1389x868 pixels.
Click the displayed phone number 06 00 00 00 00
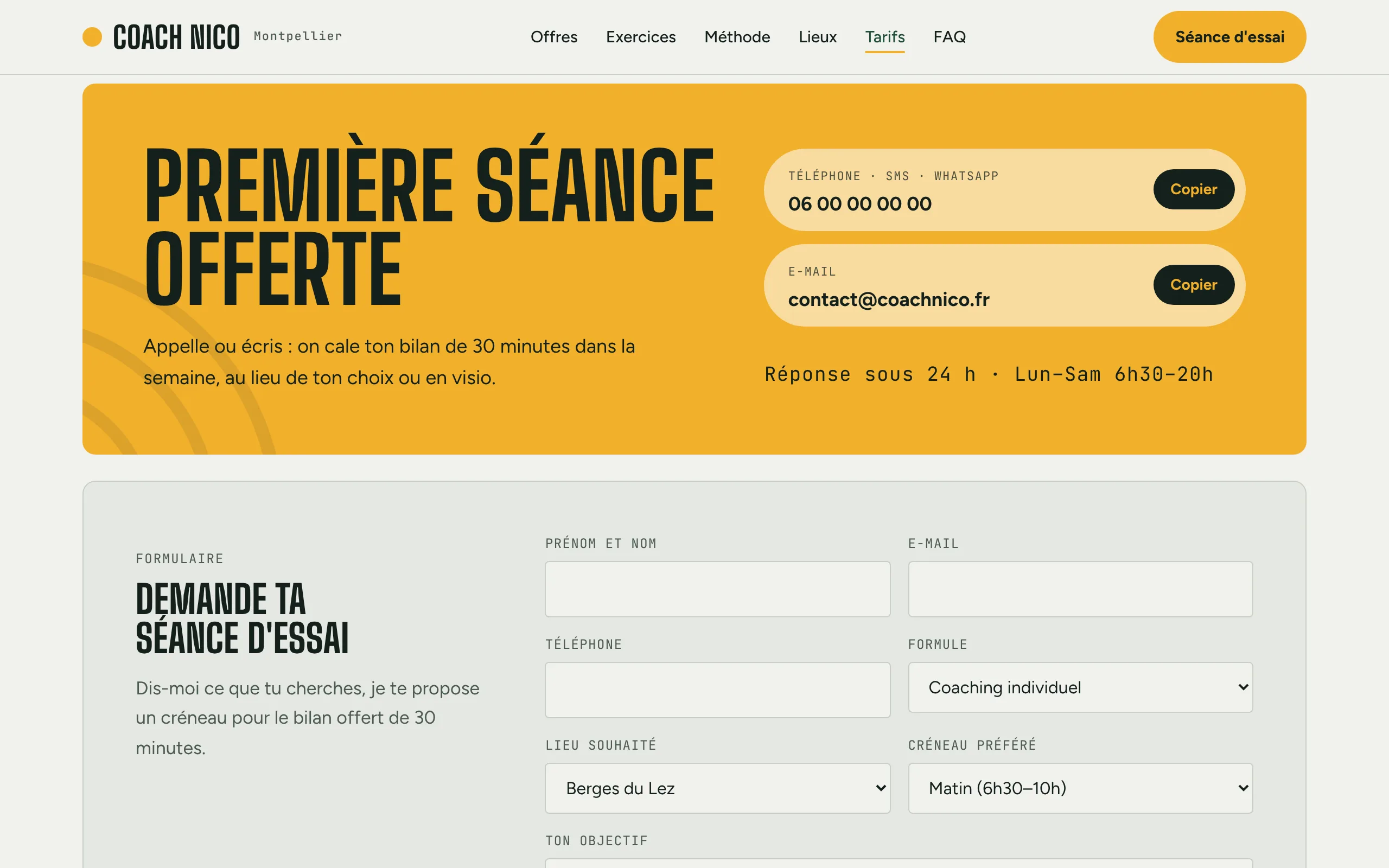[x=860, y=204]
